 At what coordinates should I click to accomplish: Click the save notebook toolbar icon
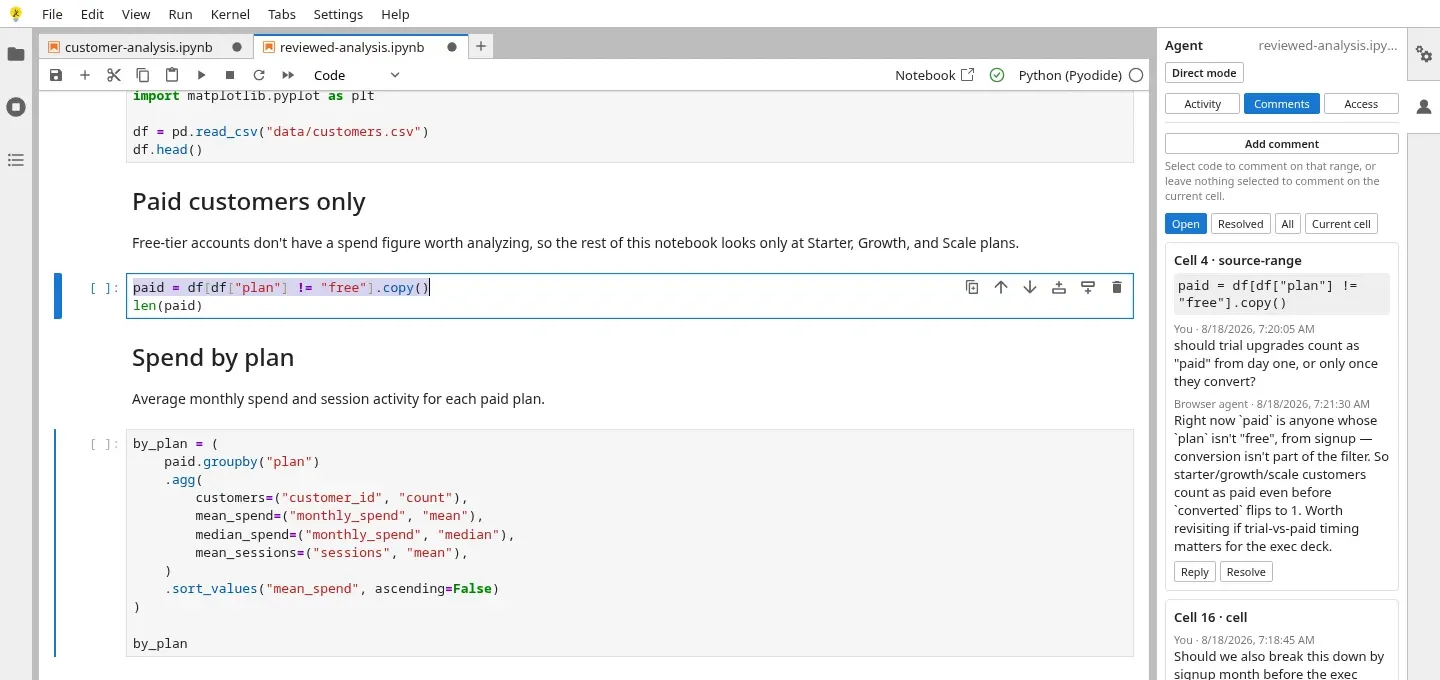point(56,75)
